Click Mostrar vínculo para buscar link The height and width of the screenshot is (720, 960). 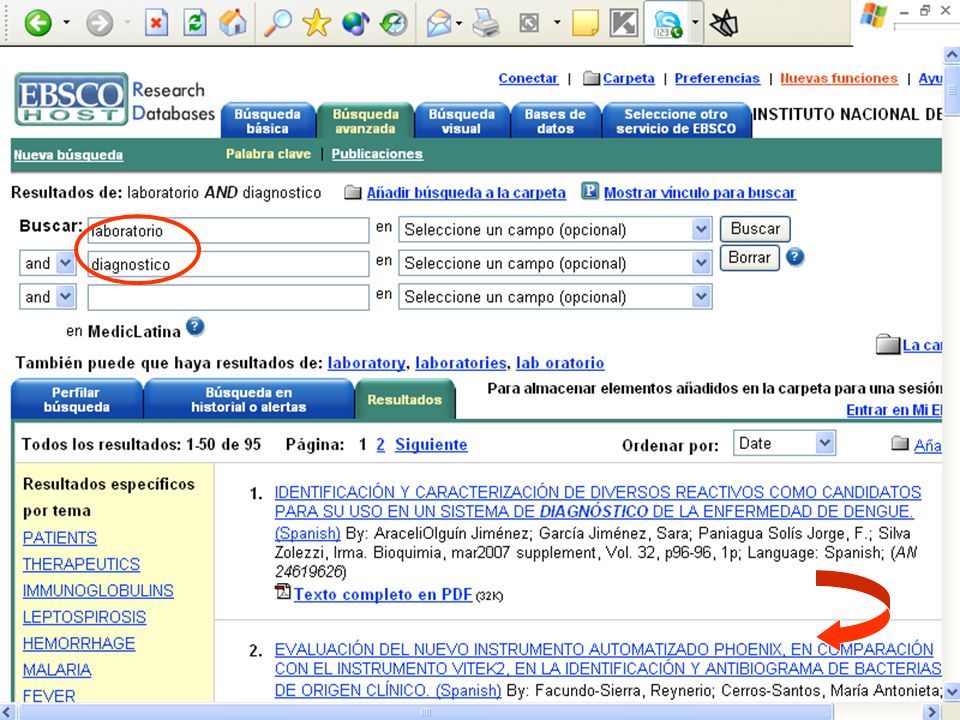coord(700,193)
